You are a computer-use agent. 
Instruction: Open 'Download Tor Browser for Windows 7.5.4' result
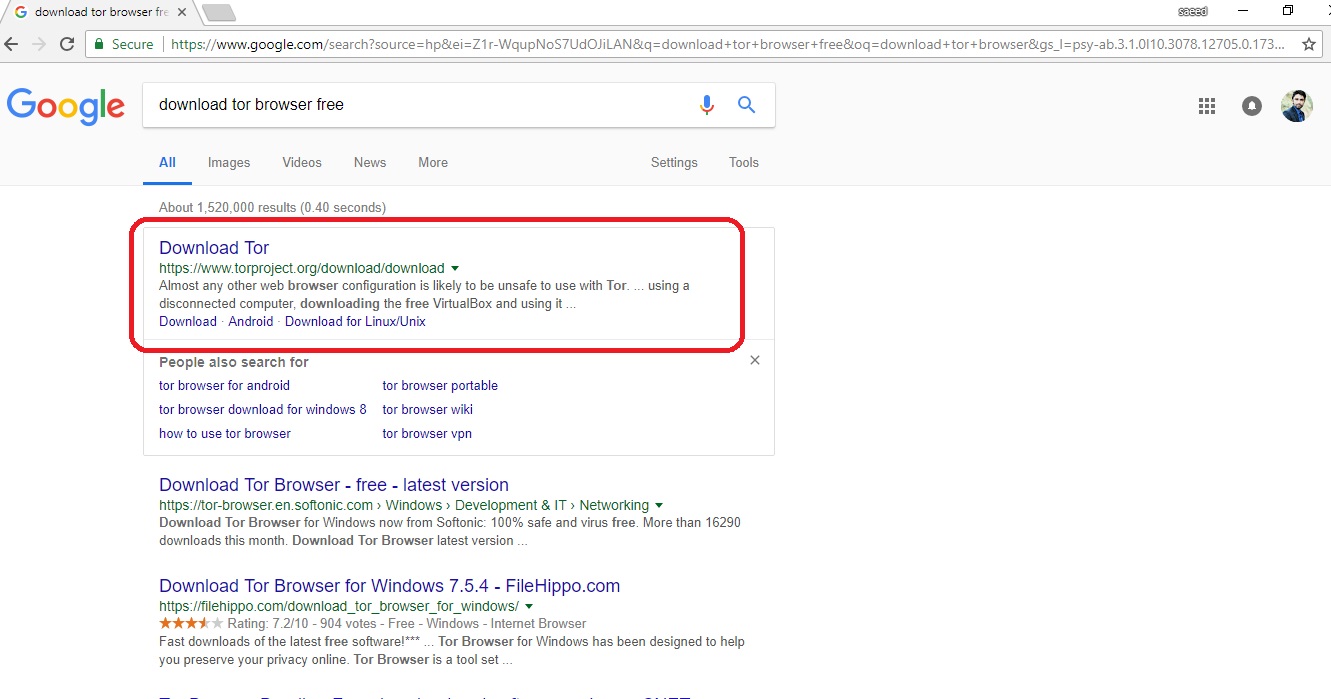[390, 585]
